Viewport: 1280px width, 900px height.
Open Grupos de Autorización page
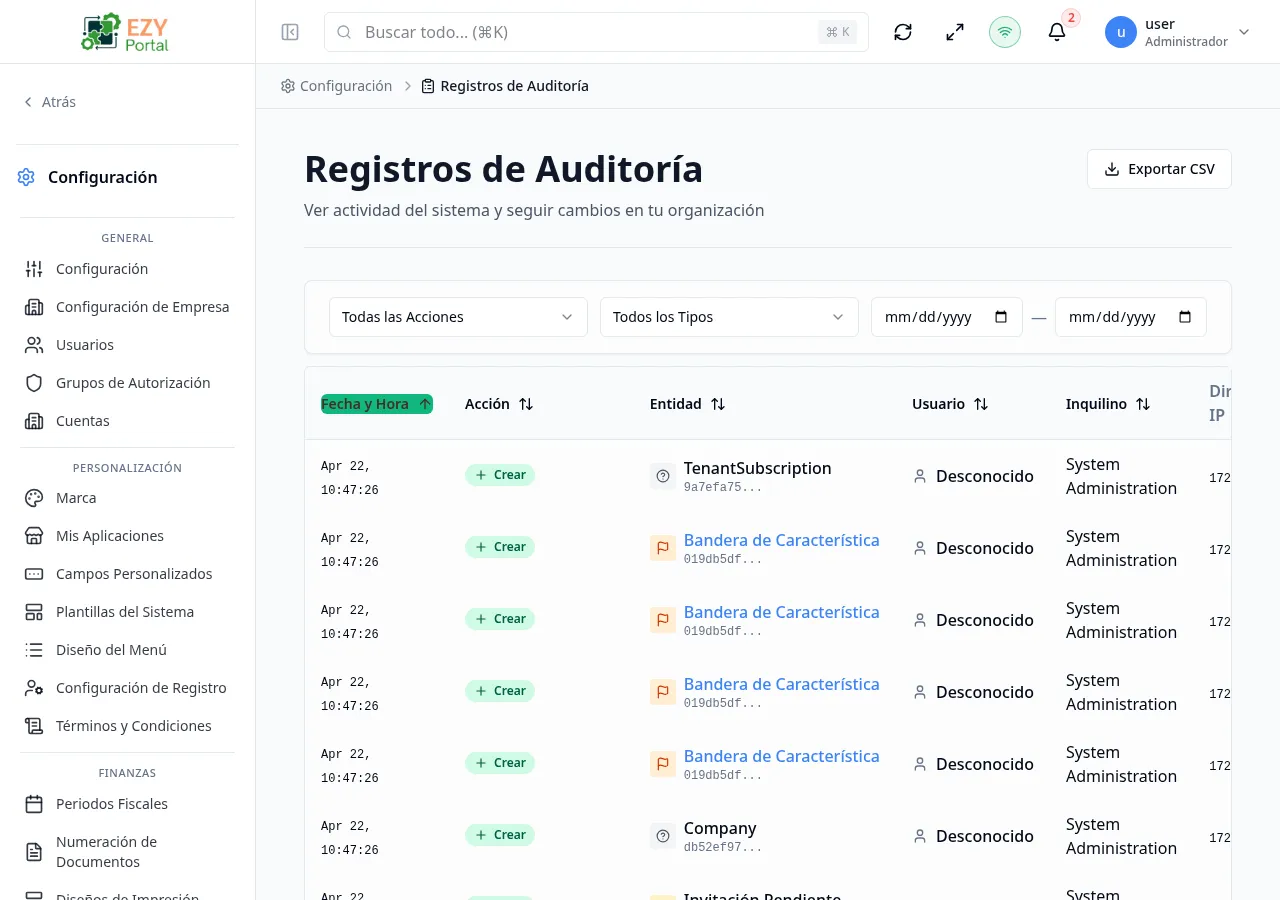[x=128, y=383]
